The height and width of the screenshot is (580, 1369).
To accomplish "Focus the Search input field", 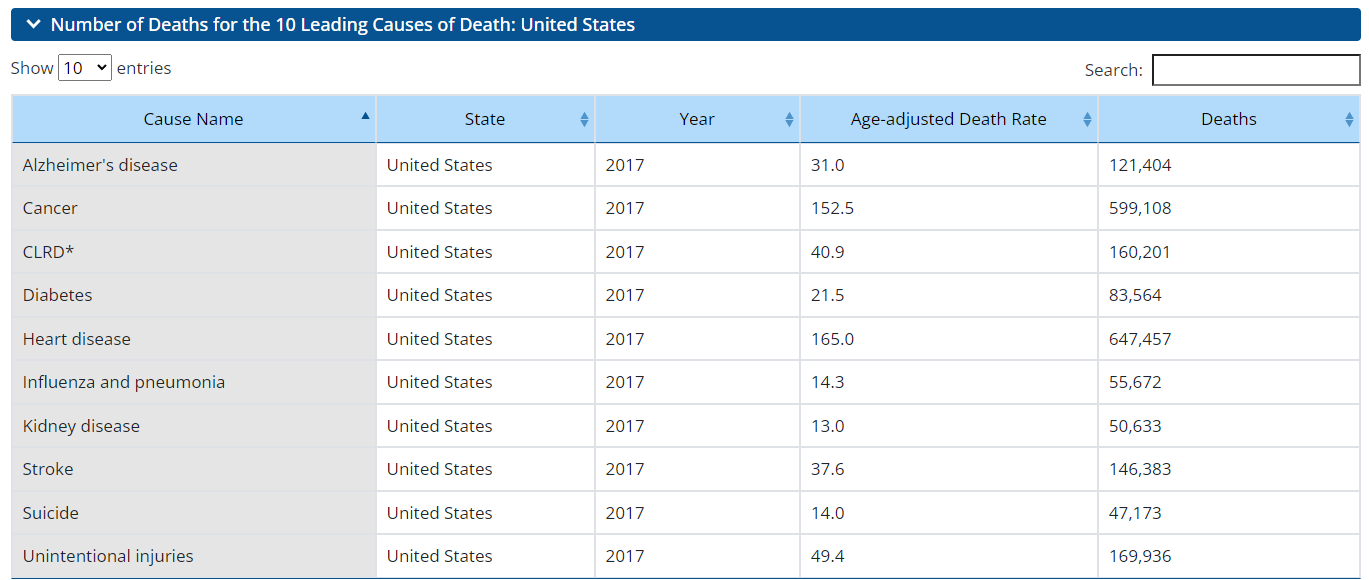I will 1256,70.
